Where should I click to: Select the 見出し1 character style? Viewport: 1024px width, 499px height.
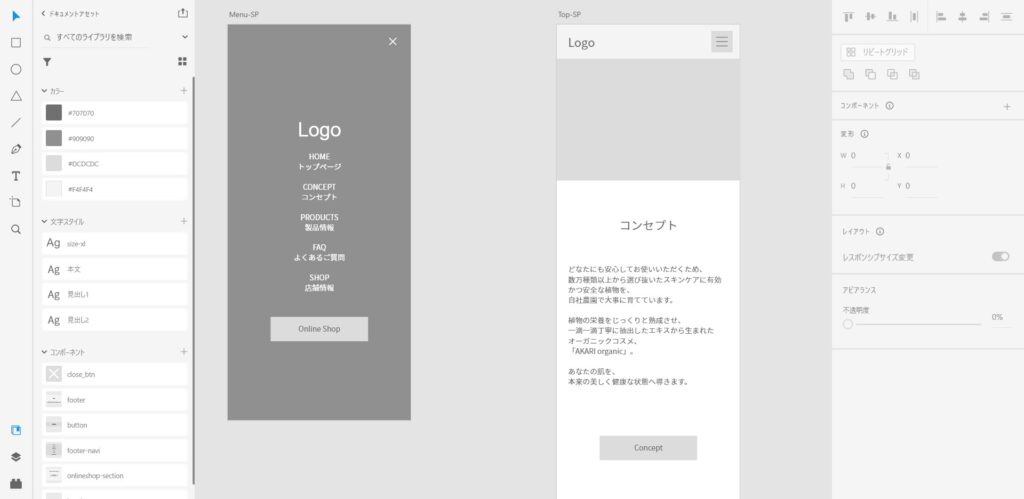click(x=114, y=295)
